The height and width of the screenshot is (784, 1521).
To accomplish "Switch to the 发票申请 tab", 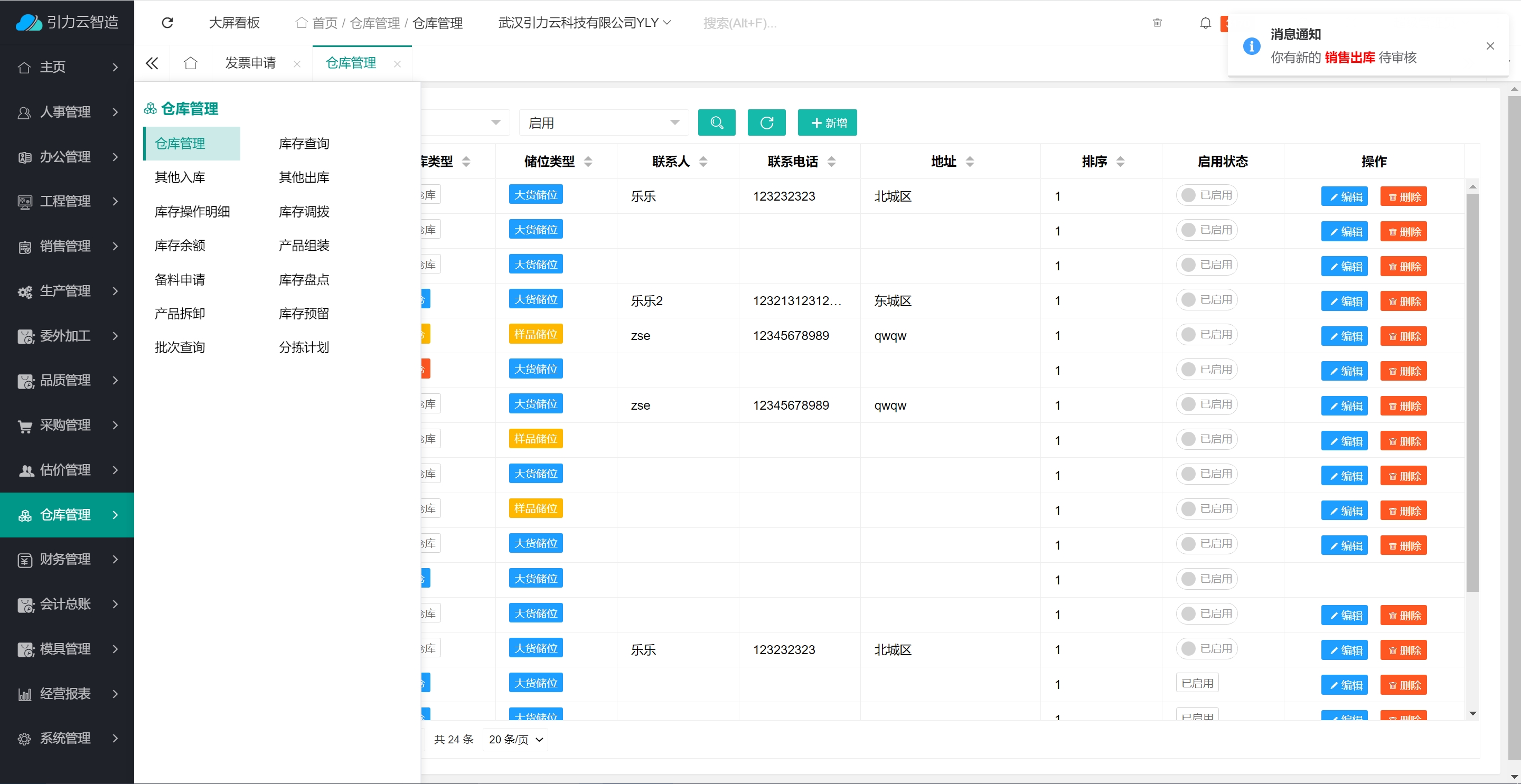I will point(250,63).
